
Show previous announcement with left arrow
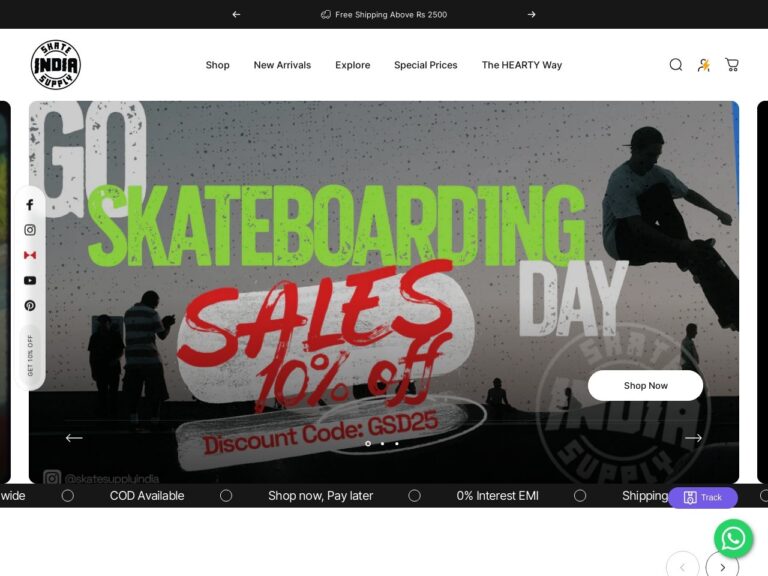tap(236, 15)
